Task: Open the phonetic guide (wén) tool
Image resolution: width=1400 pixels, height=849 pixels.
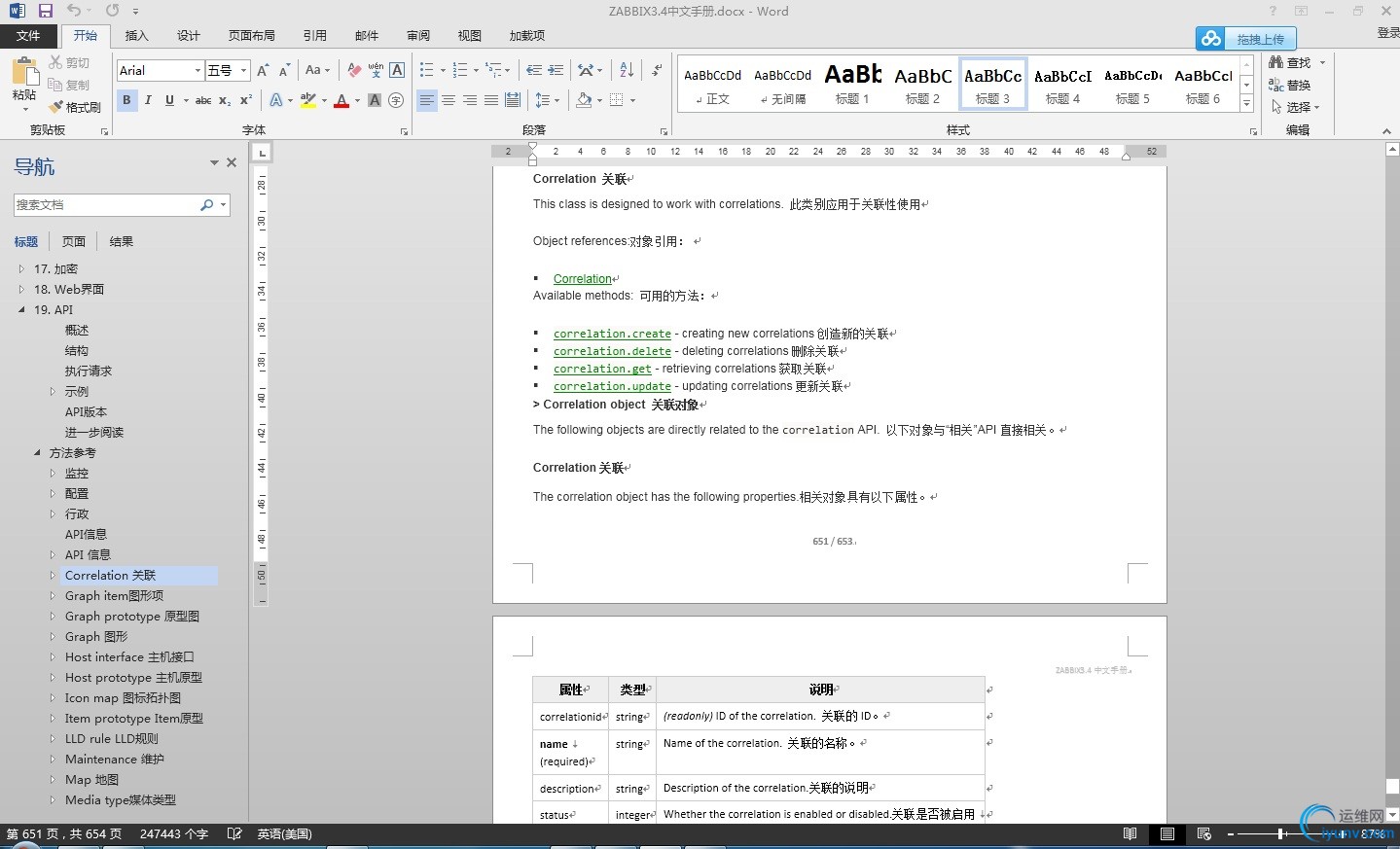Action: point(376,70)
